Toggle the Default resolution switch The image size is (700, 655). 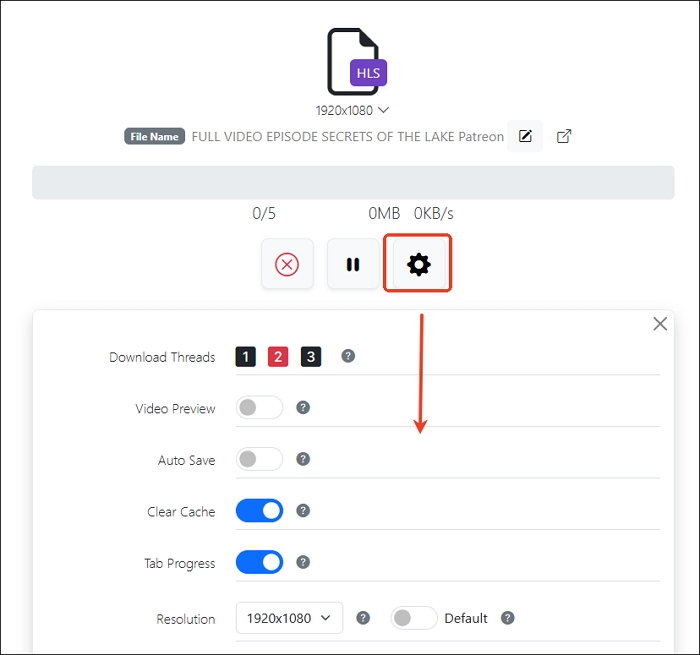click(414, 618)
